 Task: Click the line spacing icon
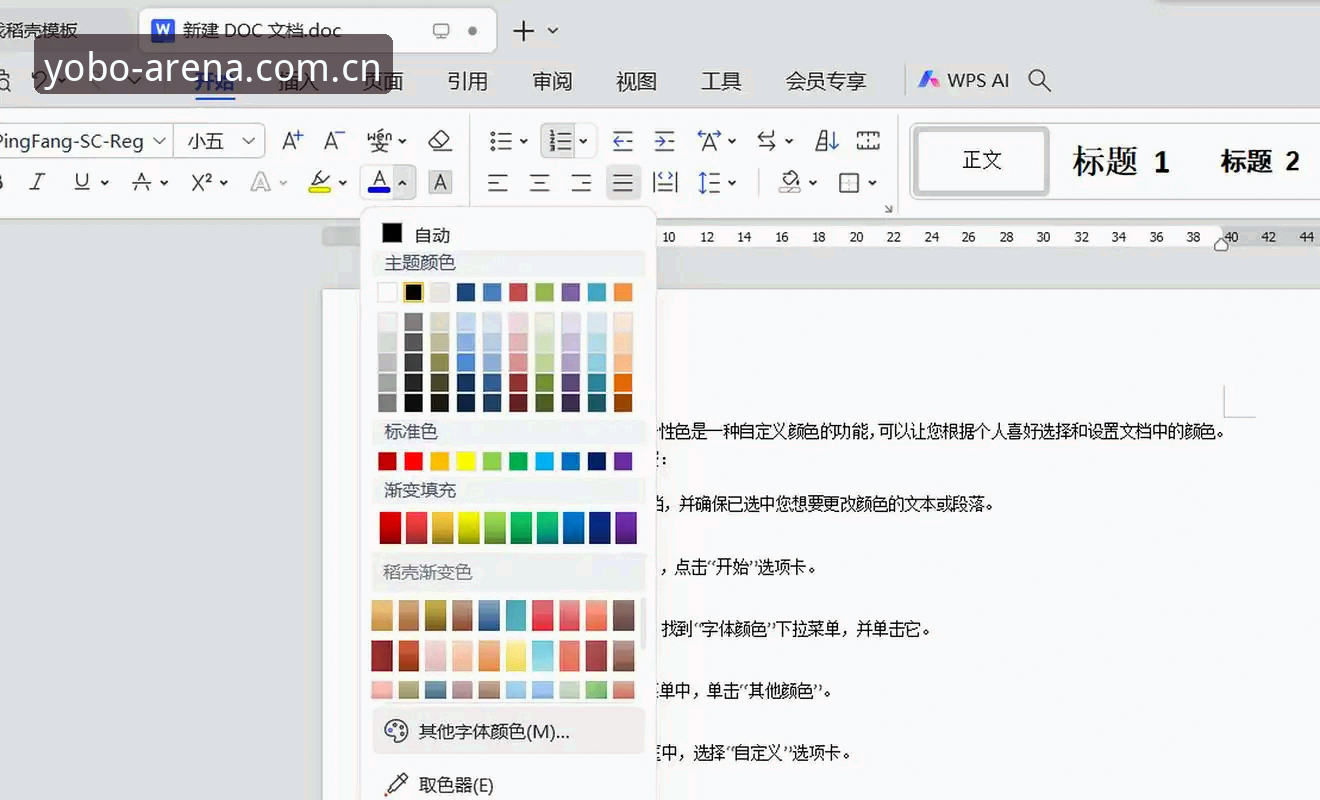[x=709, y=183]
